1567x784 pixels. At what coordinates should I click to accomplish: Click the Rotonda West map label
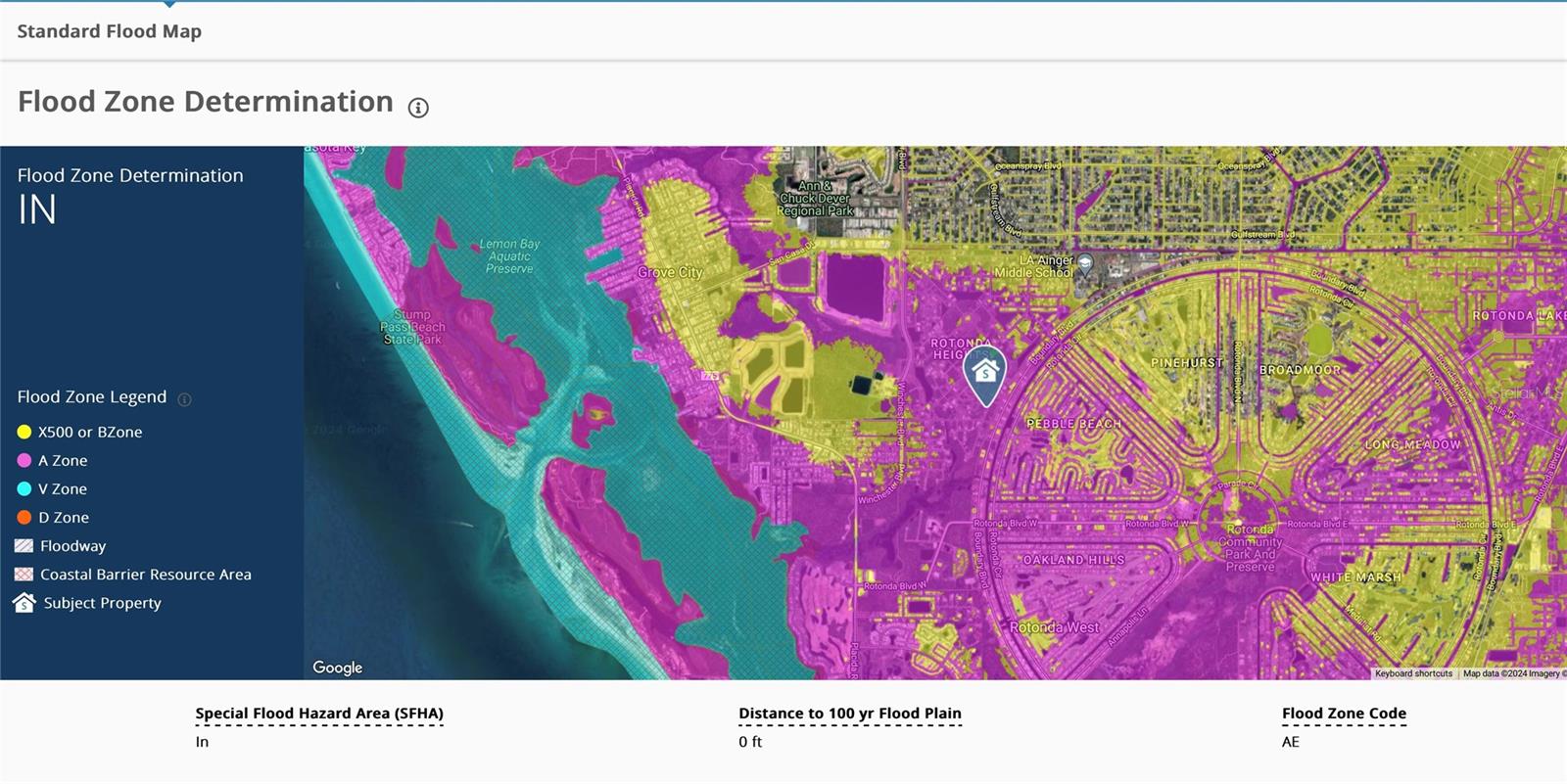[1055, 627]
